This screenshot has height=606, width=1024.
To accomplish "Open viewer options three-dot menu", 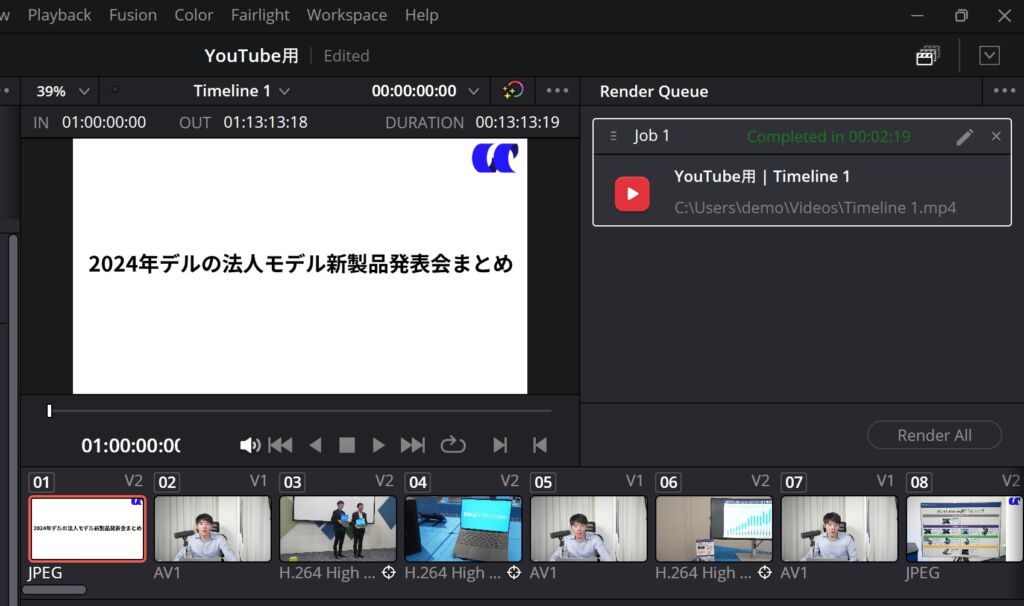I will (557, 91).
